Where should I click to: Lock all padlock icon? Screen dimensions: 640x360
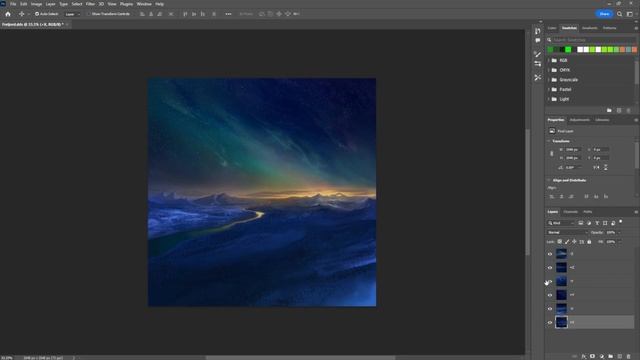(589, 242)
